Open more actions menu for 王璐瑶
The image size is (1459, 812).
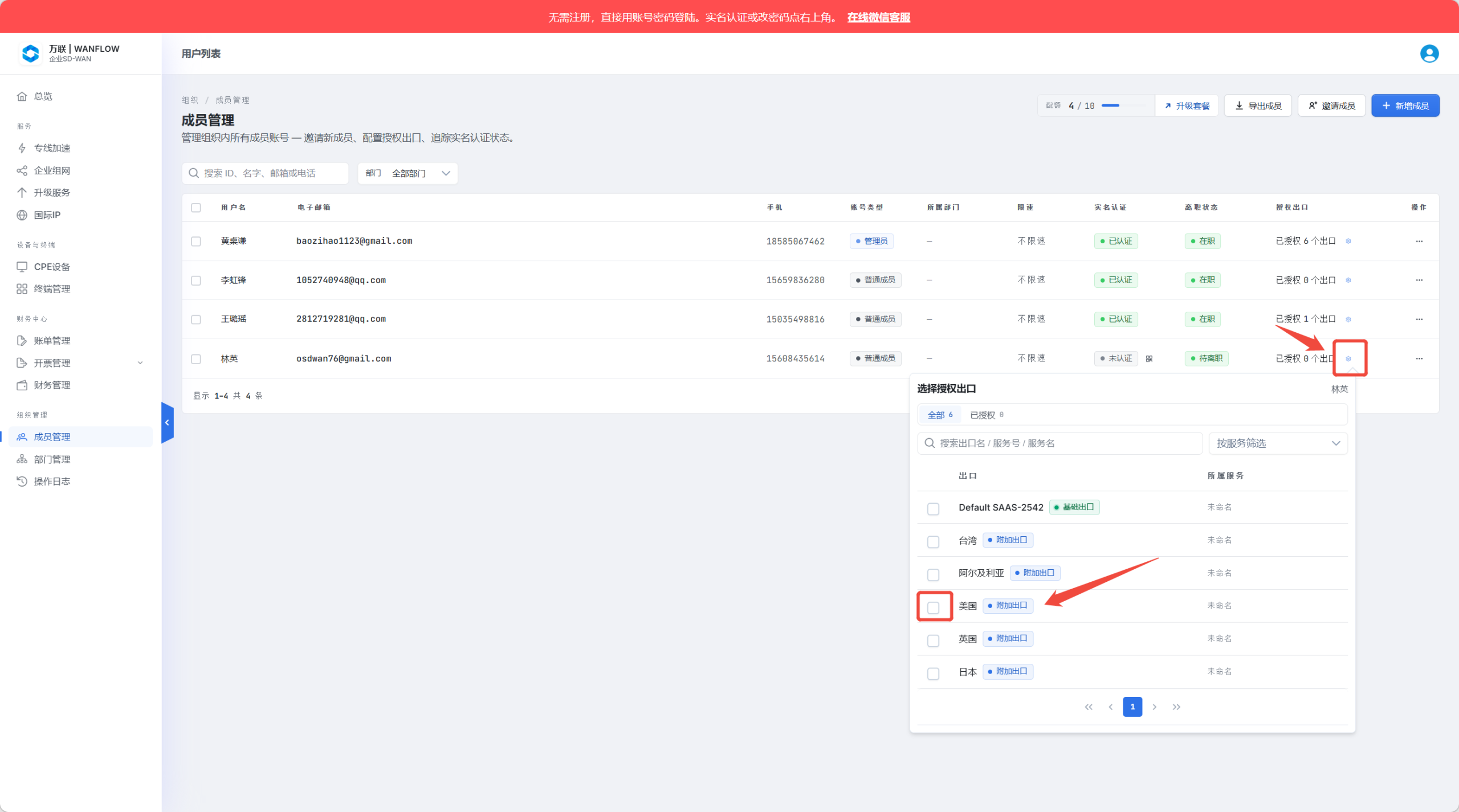click(1419, 319)
